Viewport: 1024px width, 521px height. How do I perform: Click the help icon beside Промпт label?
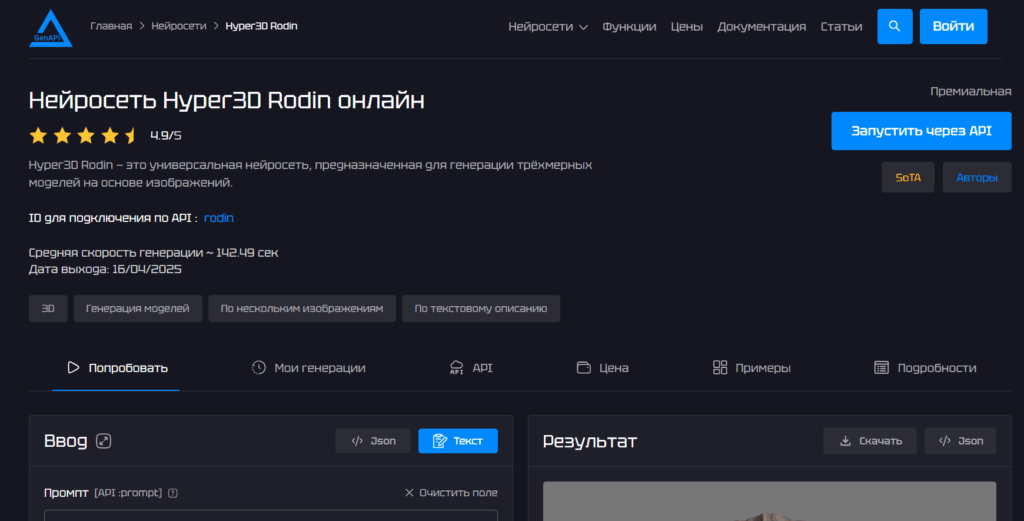pos(173,493)
